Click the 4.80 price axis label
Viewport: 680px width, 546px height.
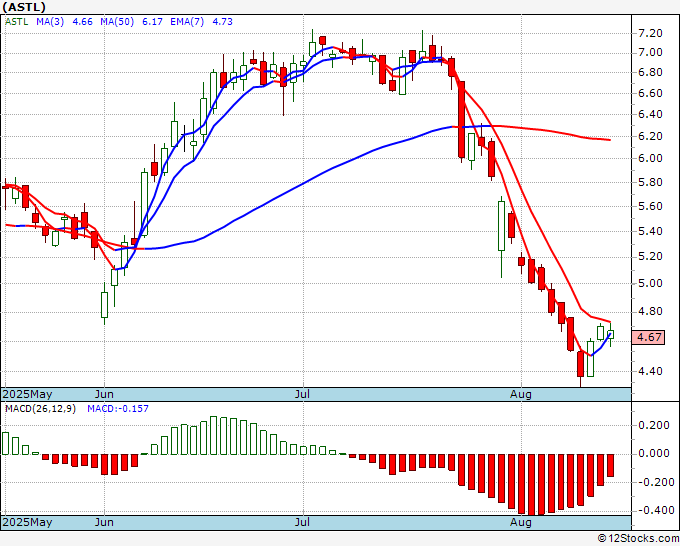[x=651, y=311]
